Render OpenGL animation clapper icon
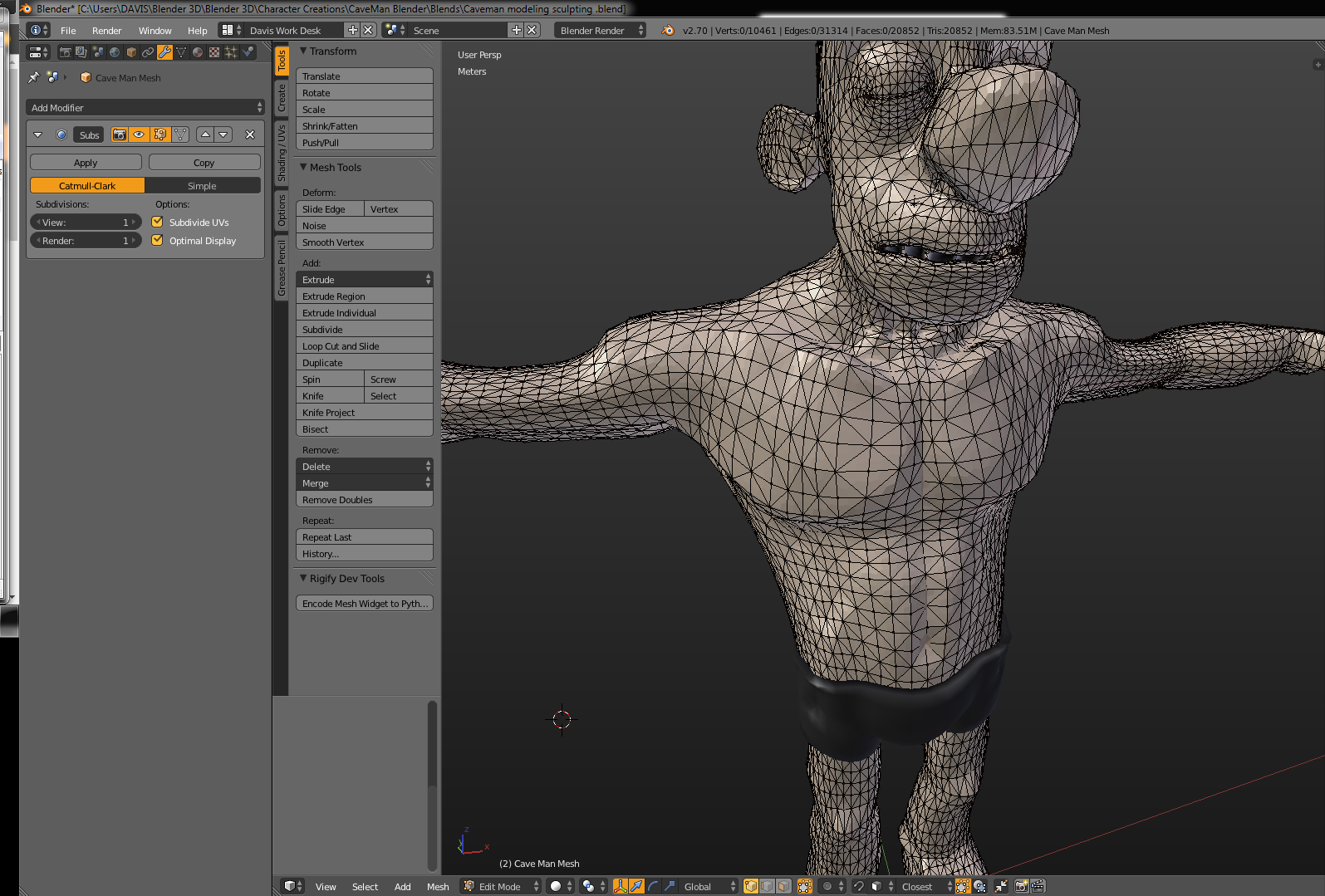Screen dimensions: 1325x896 click(x=1038, y=886)
